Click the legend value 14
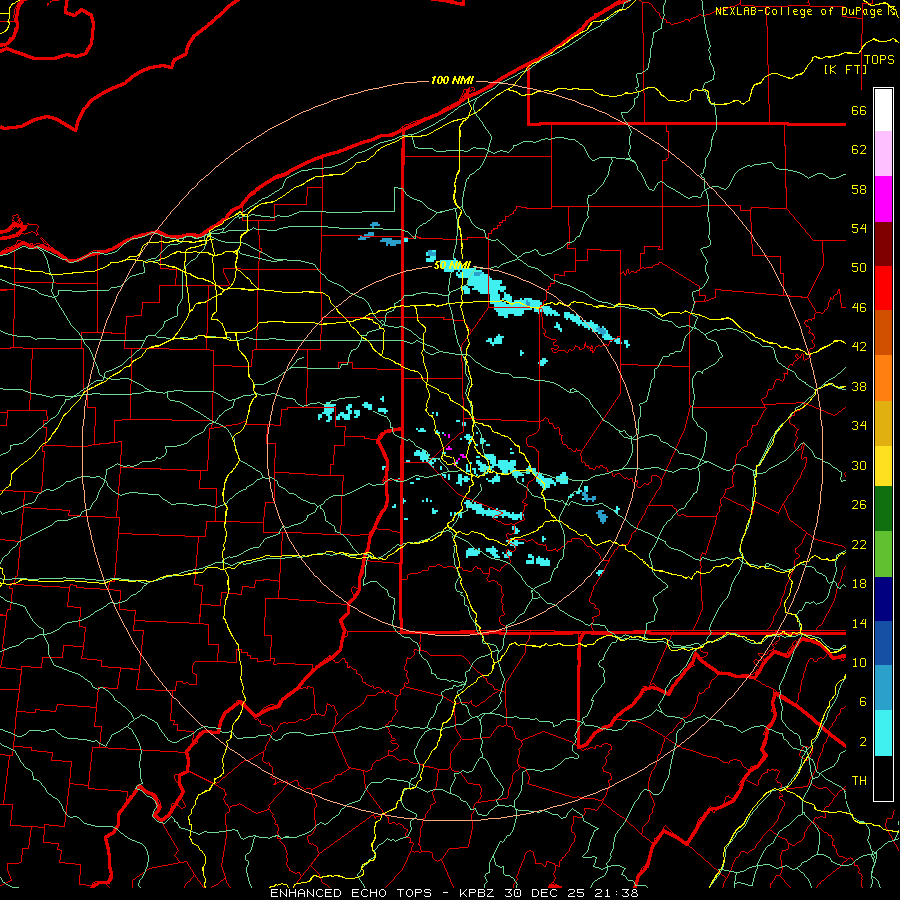 tap(859, 623)
